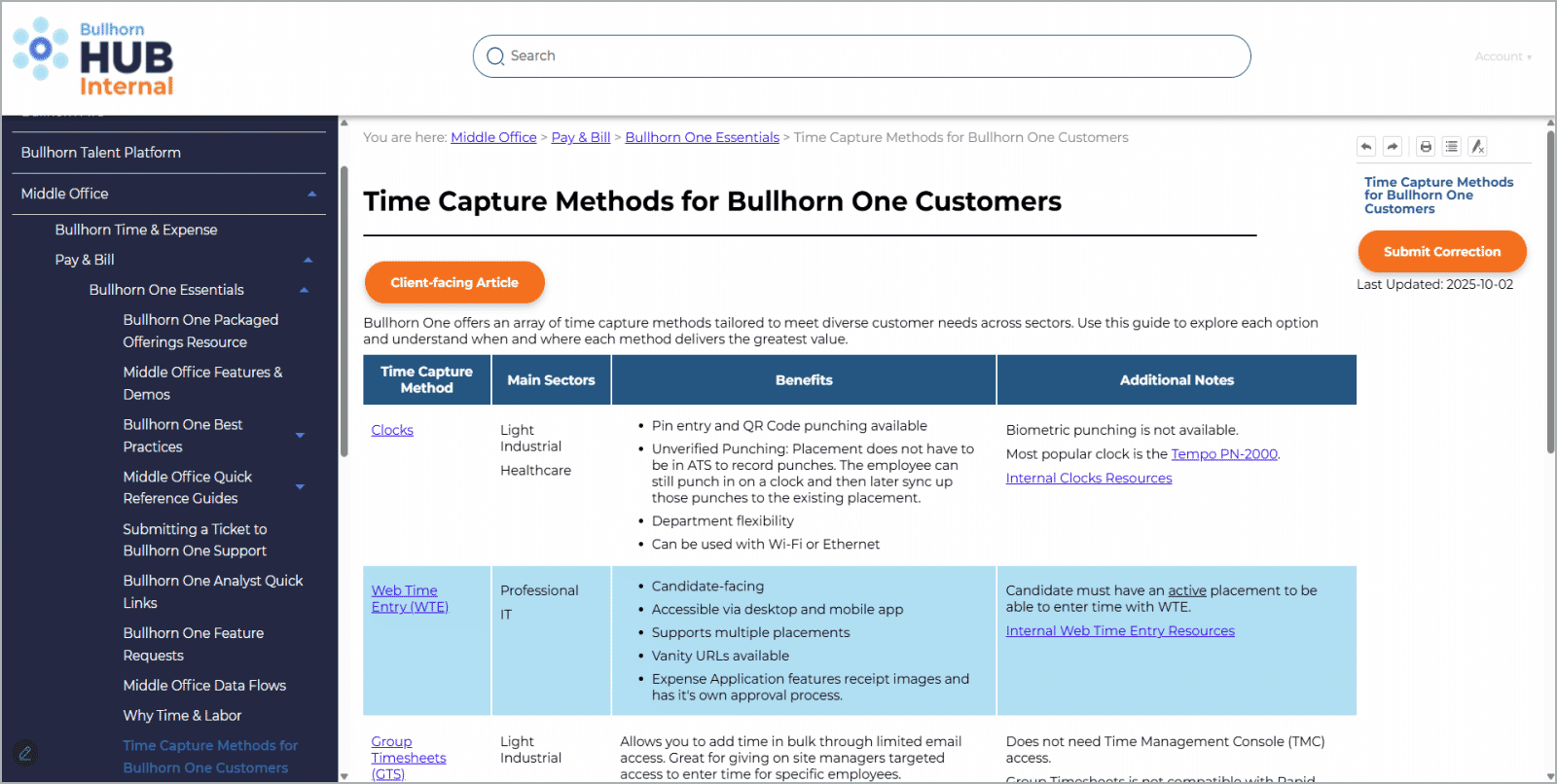1557x784 pixels.
Task: Click Last Updated: 2025-10-02 text
Action: (x=1434, y=285)
